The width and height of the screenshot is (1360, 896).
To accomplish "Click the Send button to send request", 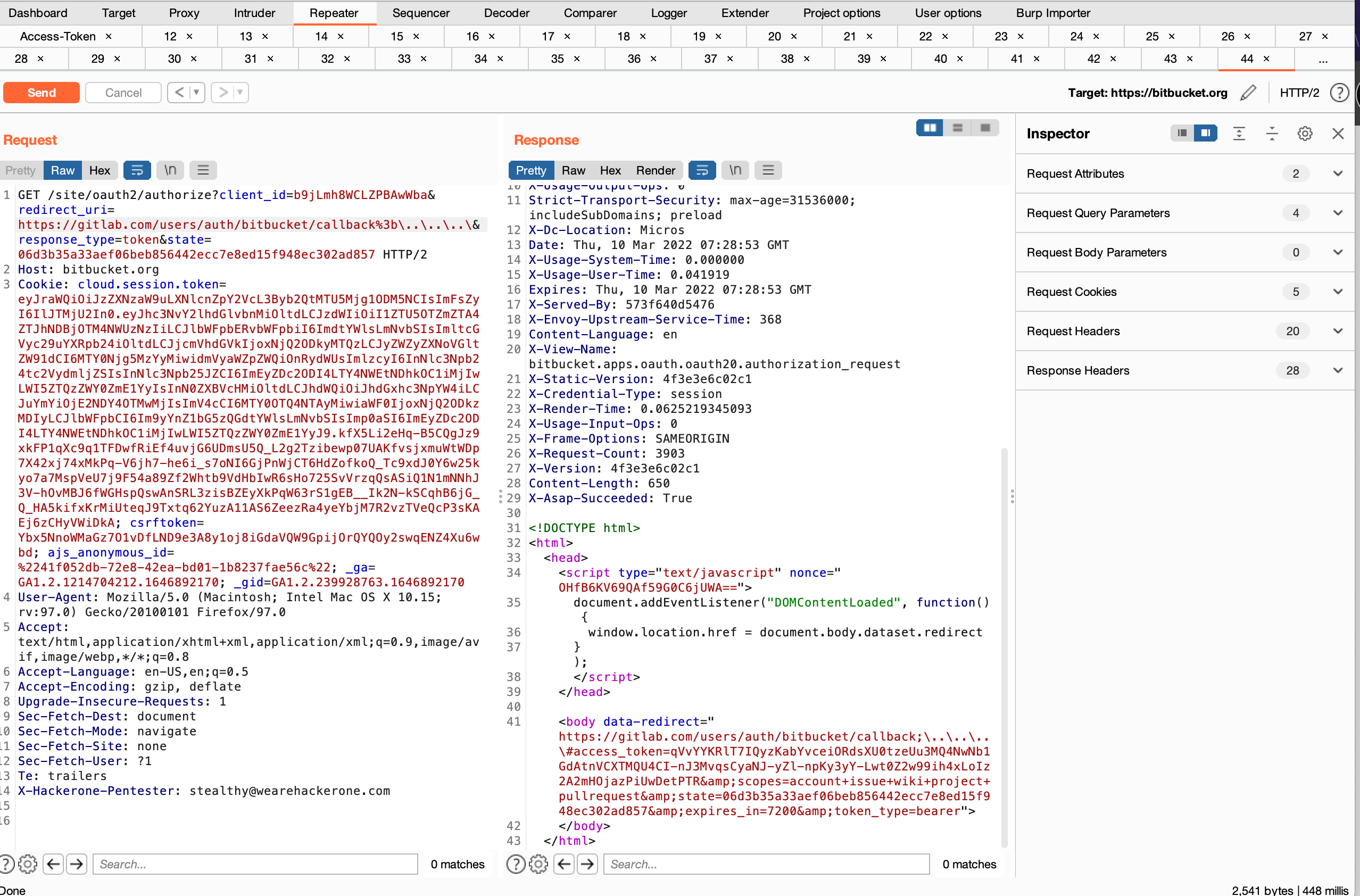I will point(41,91).
